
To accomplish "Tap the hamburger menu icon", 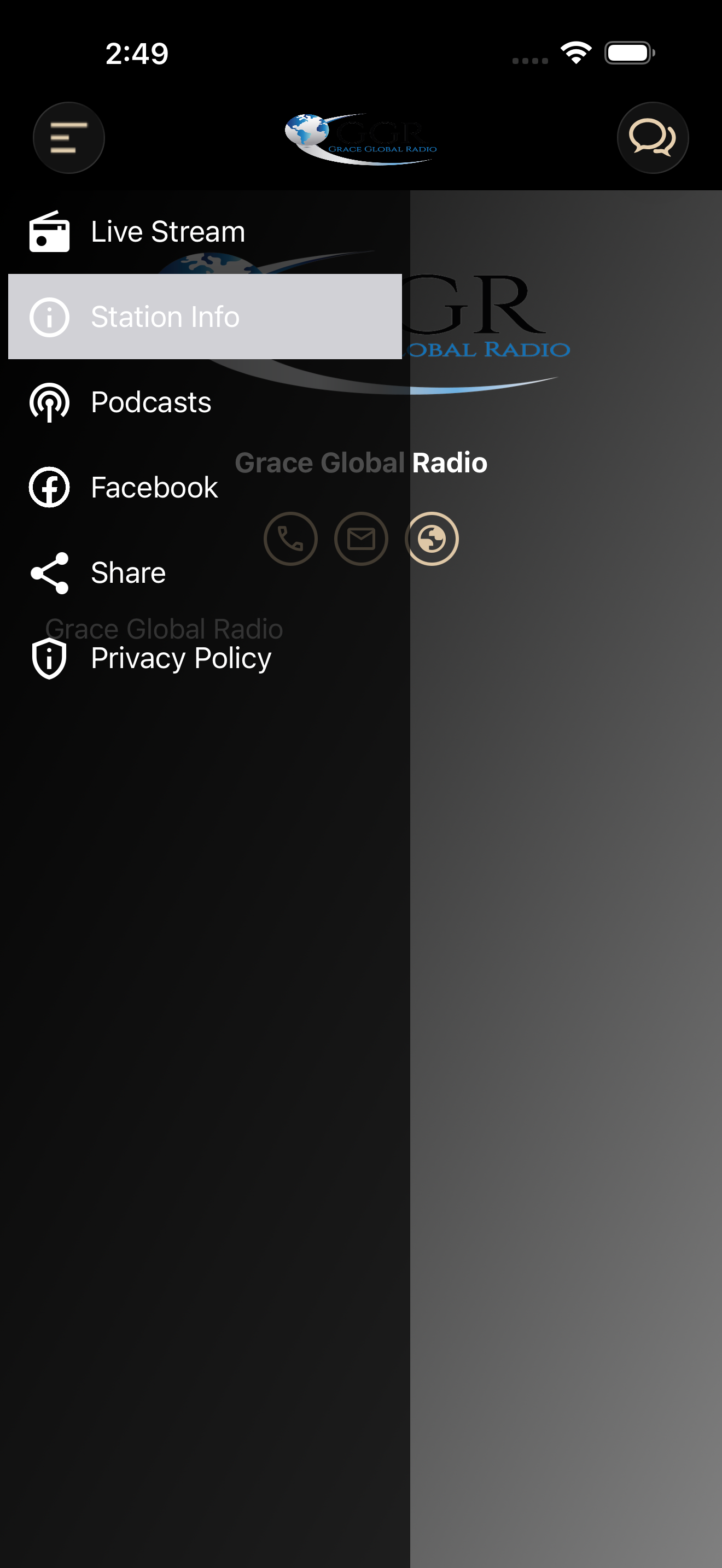I will [69, 138].
